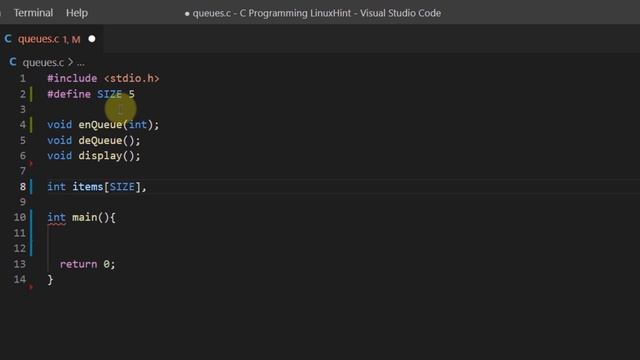Click the unsaved dot on queues.c tab

point(92,39)
